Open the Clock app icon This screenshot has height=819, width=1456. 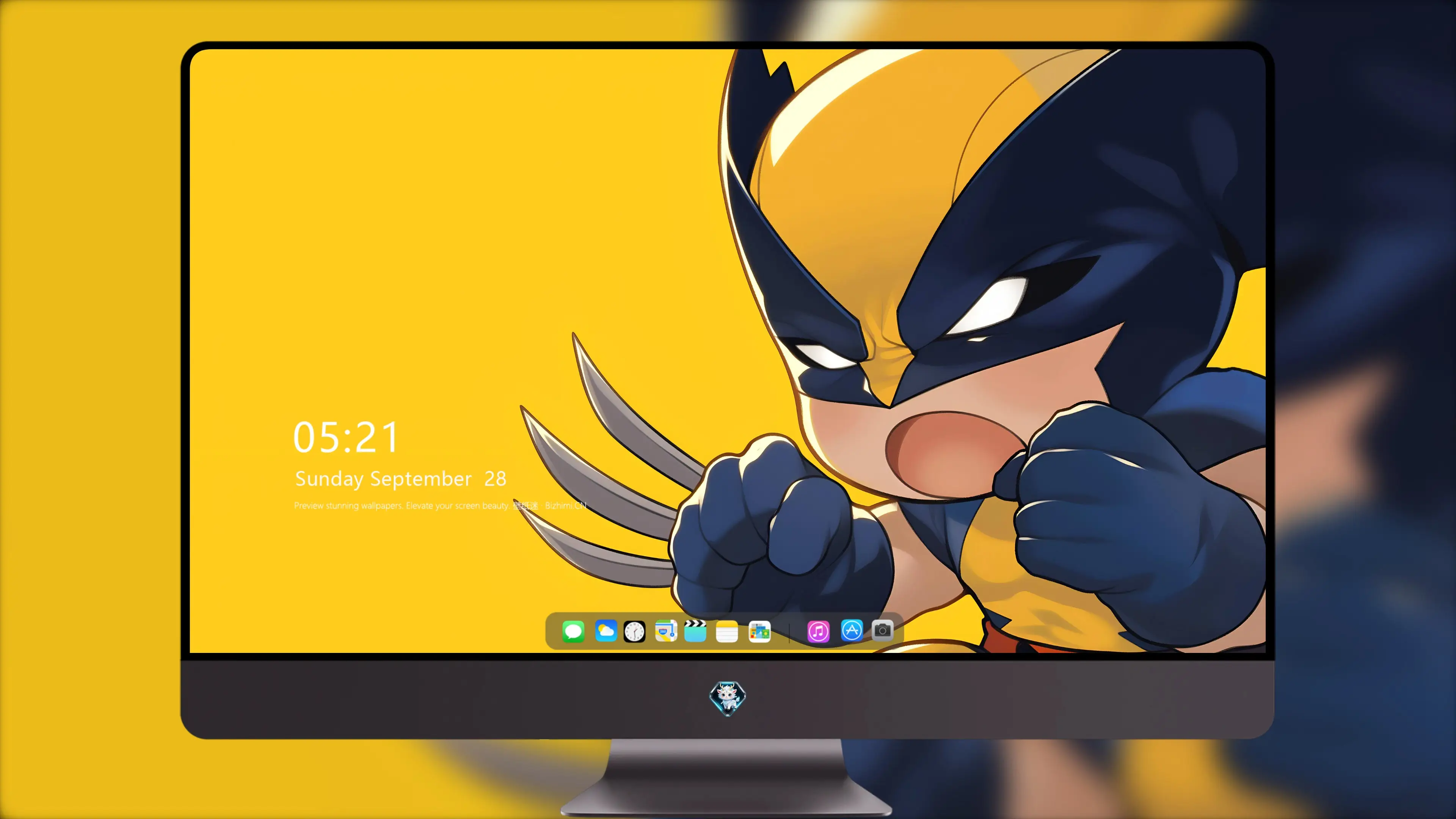pyautogui.click(x=634, y=631)
